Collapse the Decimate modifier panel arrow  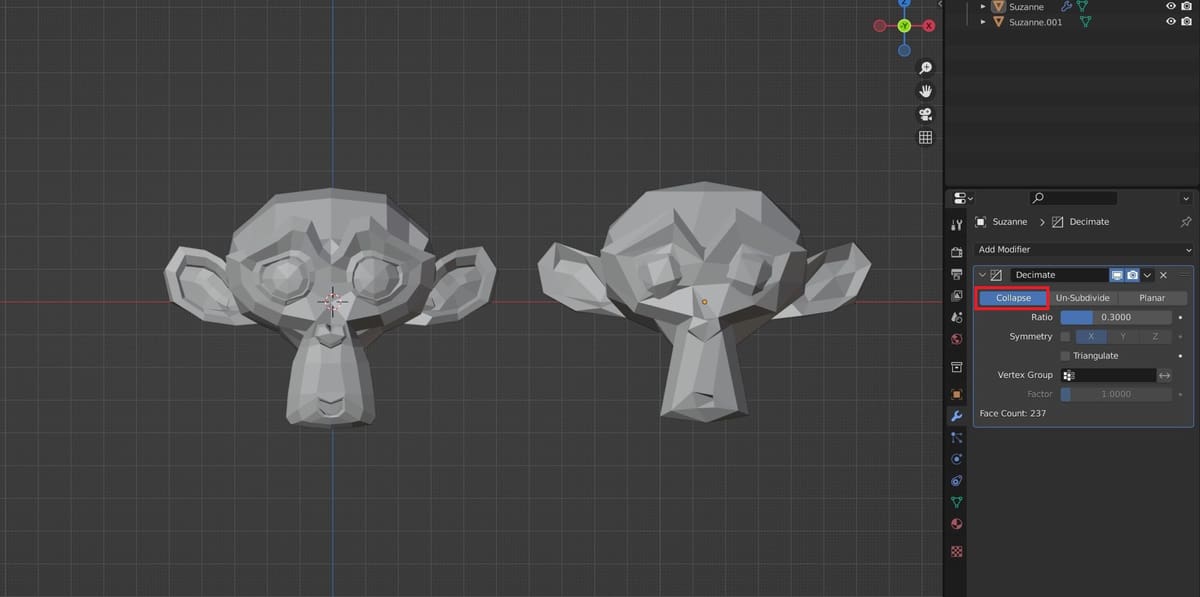click(983, 275)
